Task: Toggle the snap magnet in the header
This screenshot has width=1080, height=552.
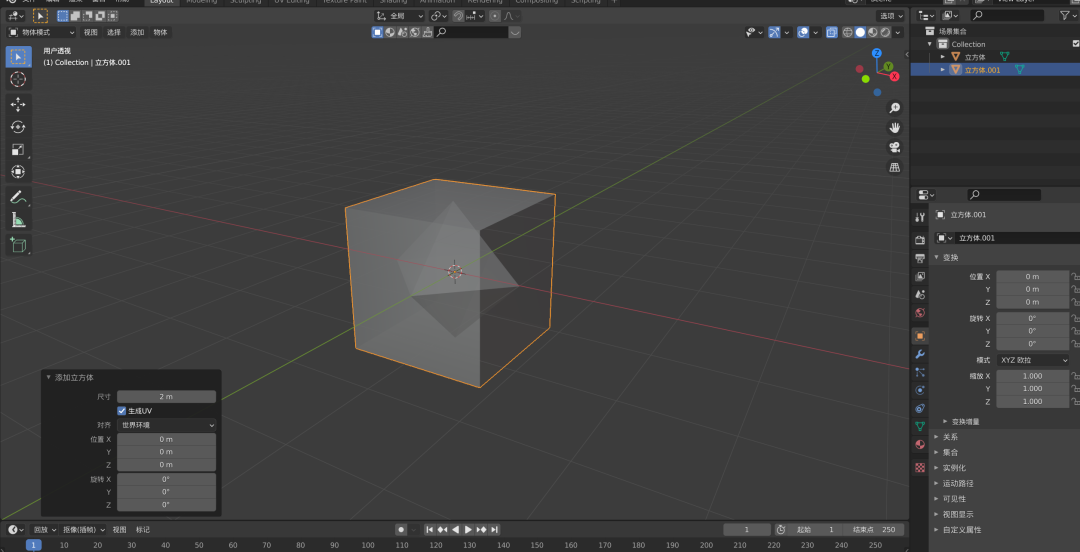Action: (458, 16)
